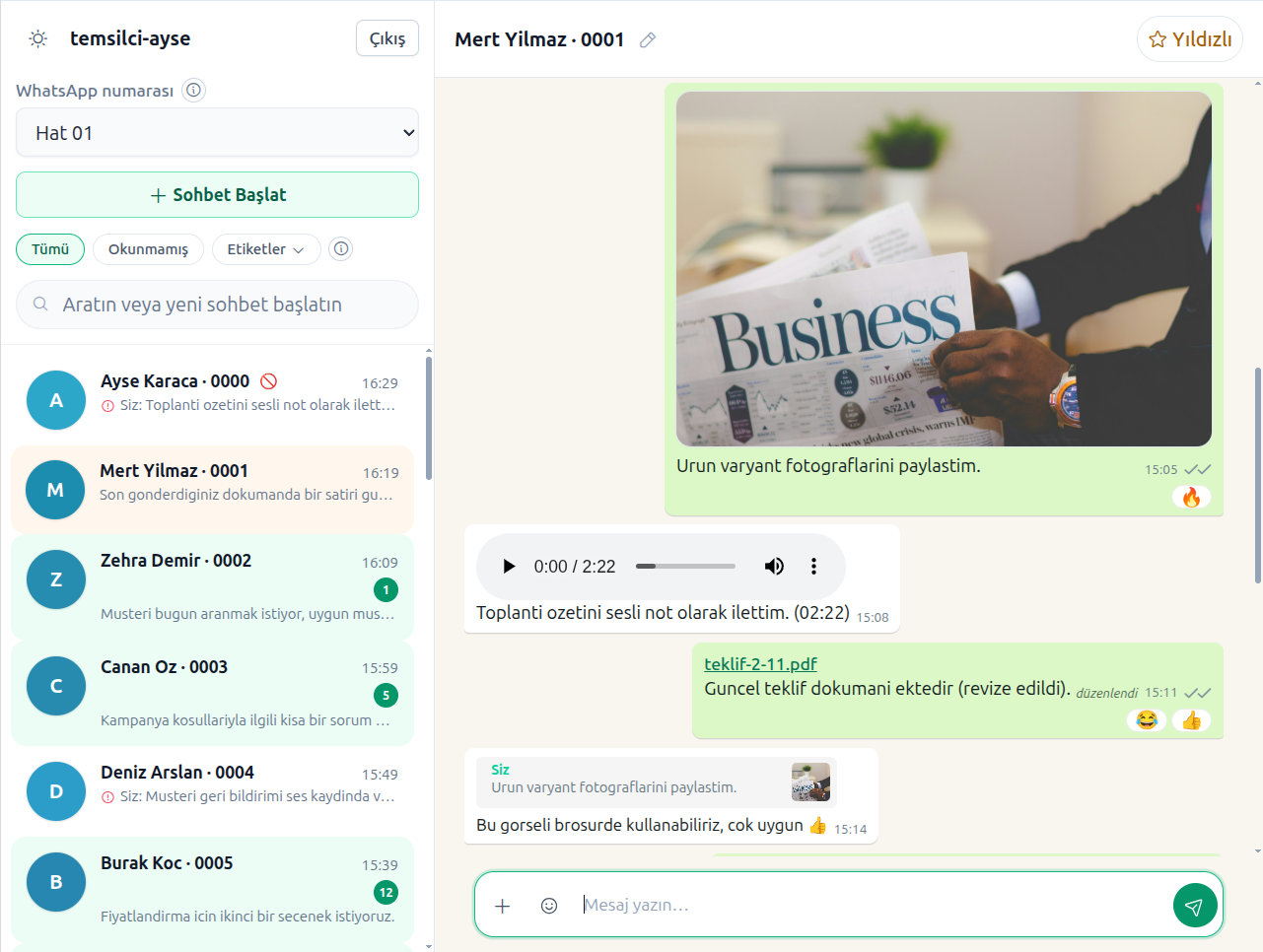Click temsilci-ayse username label
This screenshot has height=952, width=1263.
pos(130,38)
